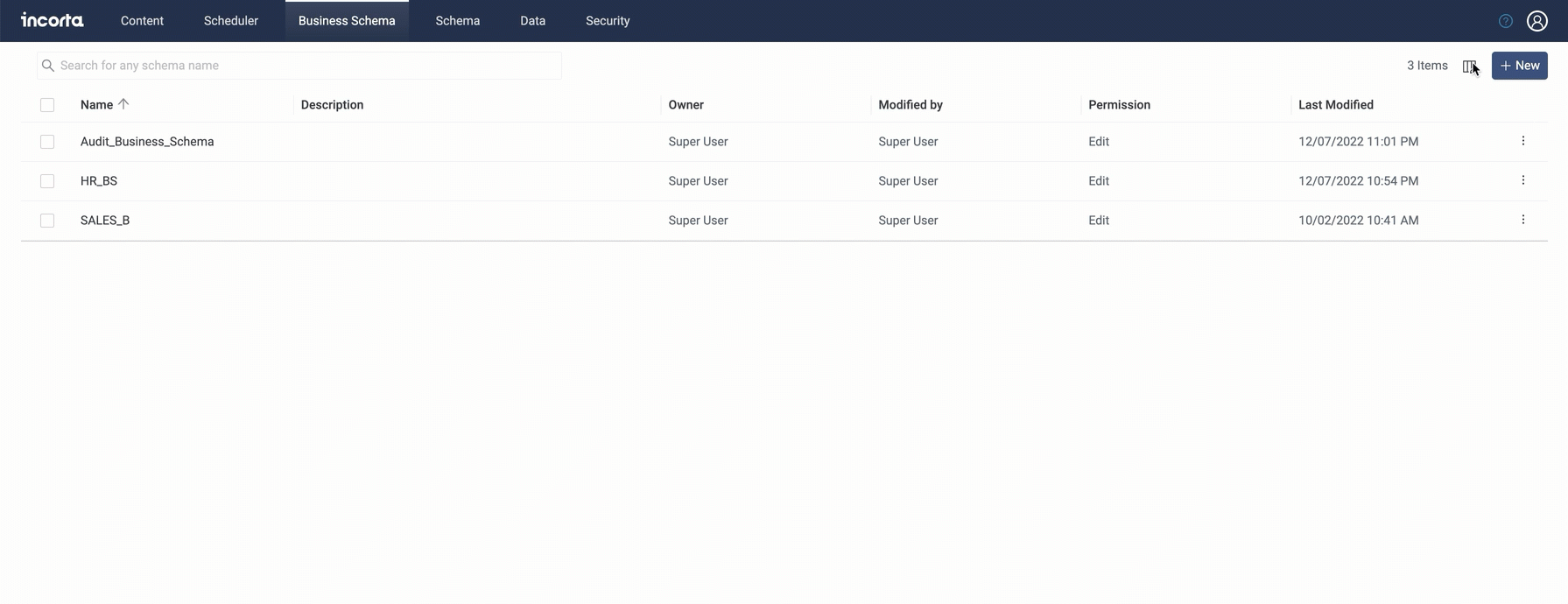Image resolution: width=1568 pixels, height=604 pixels.
Task: Click the Permission column header
Action: click(x=1119, y=105)
